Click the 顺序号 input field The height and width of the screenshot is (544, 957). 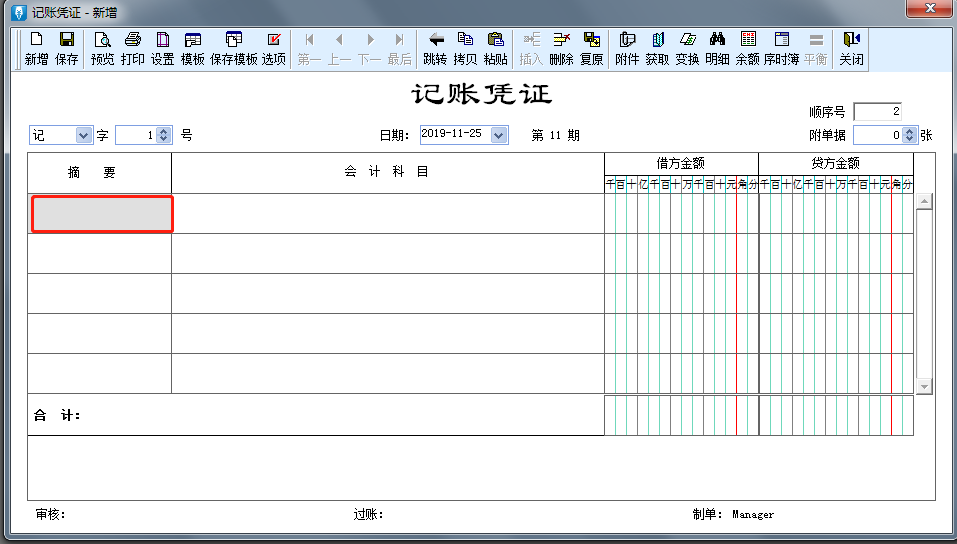point(878,112)
